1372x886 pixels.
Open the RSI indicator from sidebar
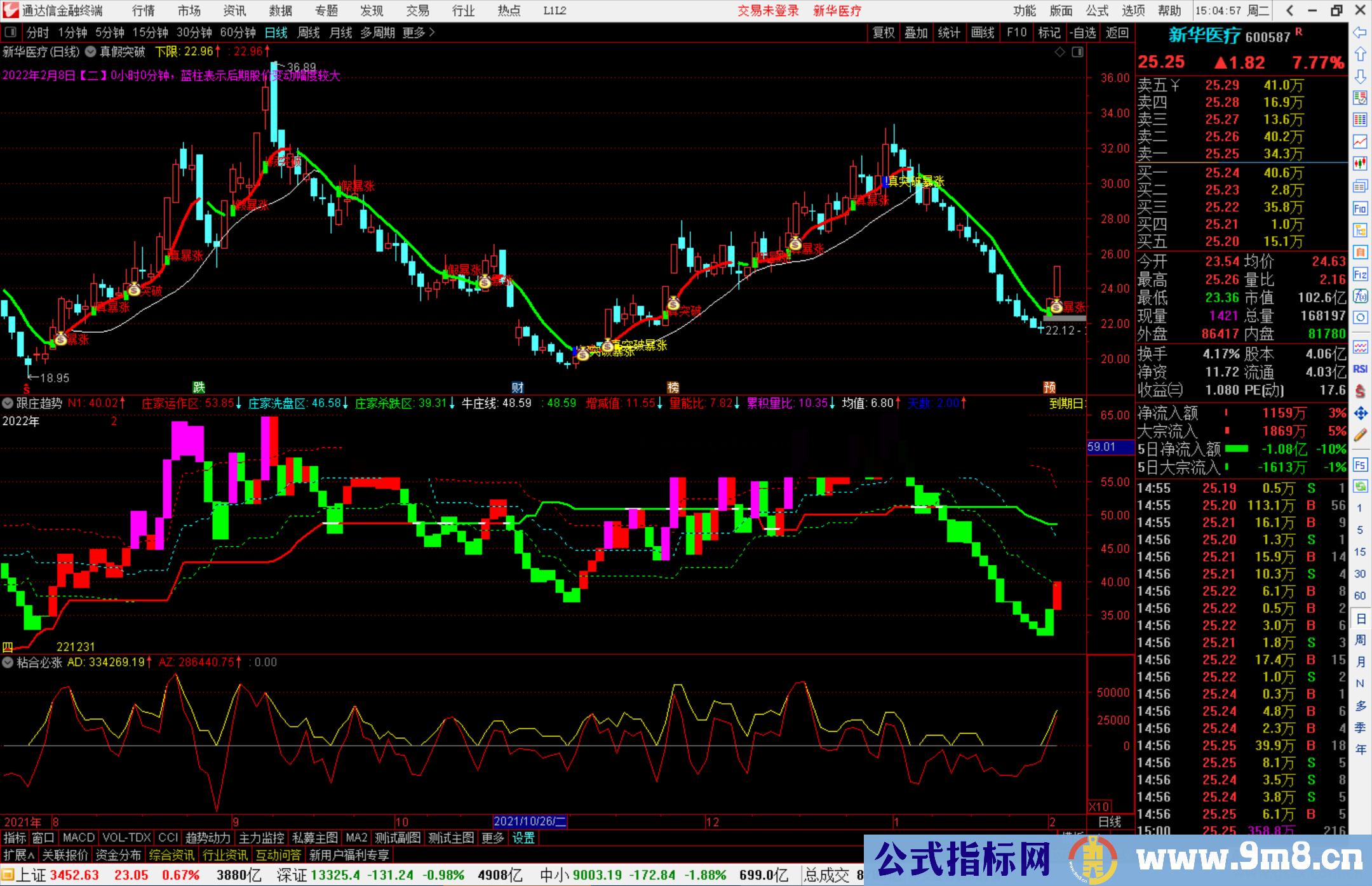tap(1360, 369)
